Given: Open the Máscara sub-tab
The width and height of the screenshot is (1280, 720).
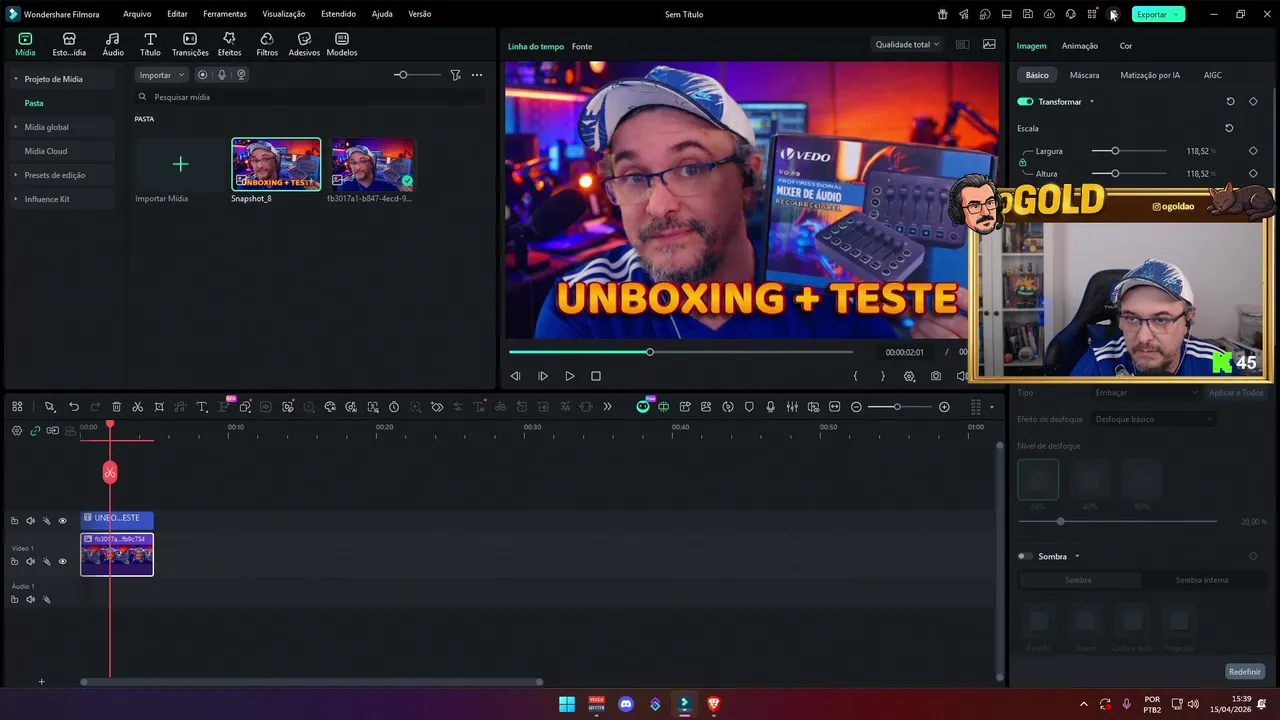Looking at the screenshot, I should click(x=1084, y=75).
